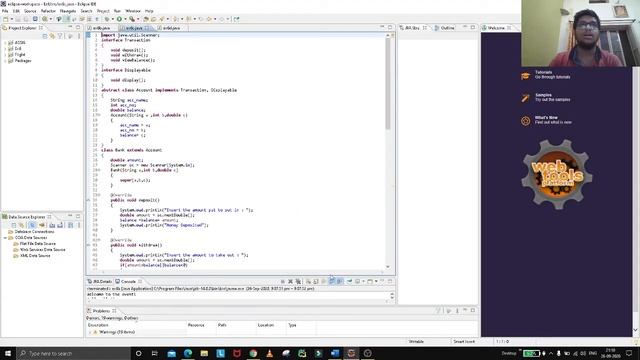Toggle Show Console on standard output change
640x360 pixels.
(332, 282)
